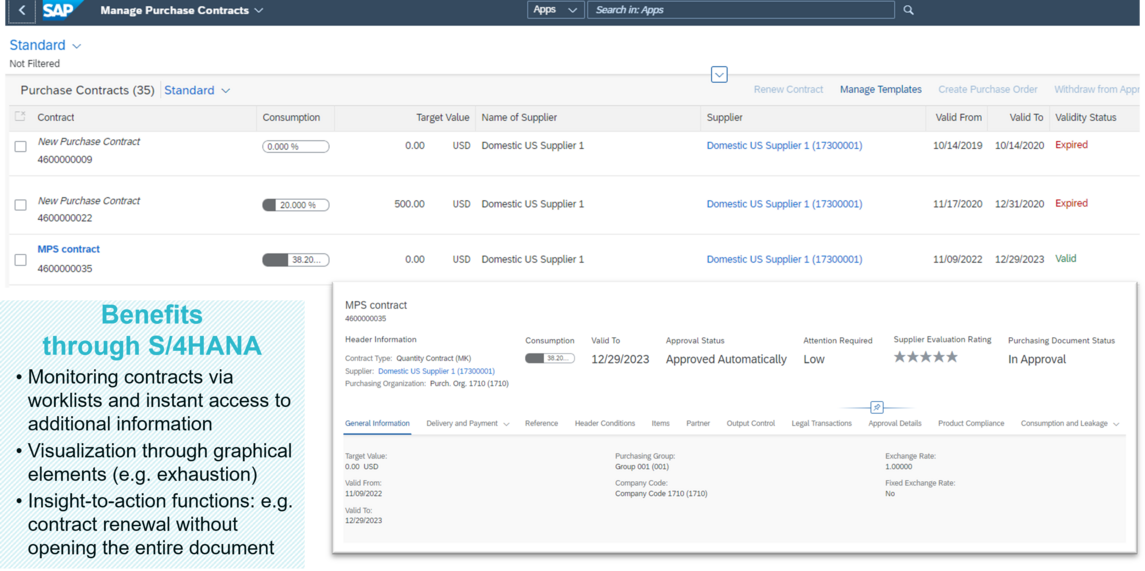Click the Supplier Evaluation star rating
This screenshot has width=1145, height=571.
point(925,357)
